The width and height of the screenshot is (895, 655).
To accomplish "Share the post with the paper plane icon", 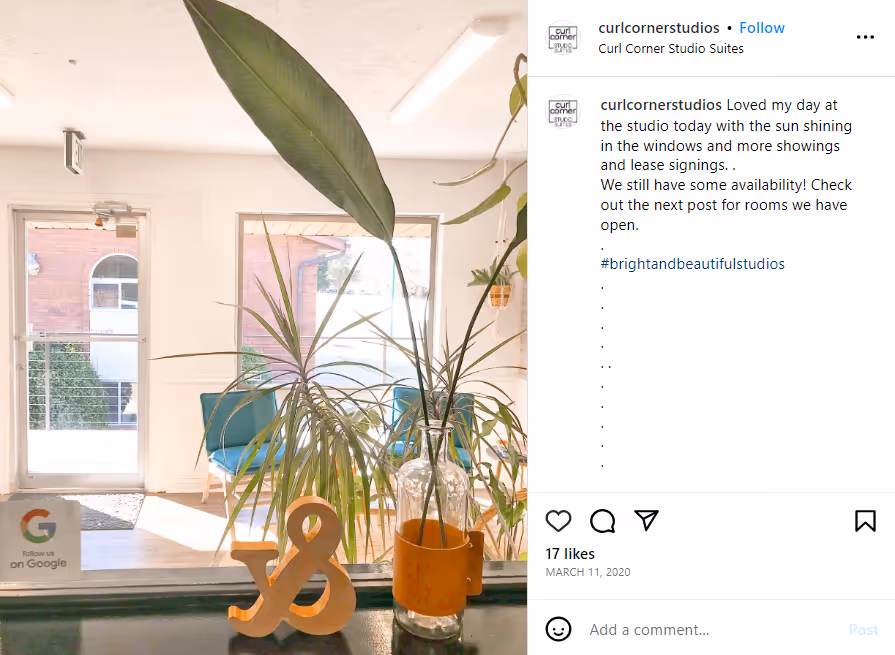I will 647,520.
